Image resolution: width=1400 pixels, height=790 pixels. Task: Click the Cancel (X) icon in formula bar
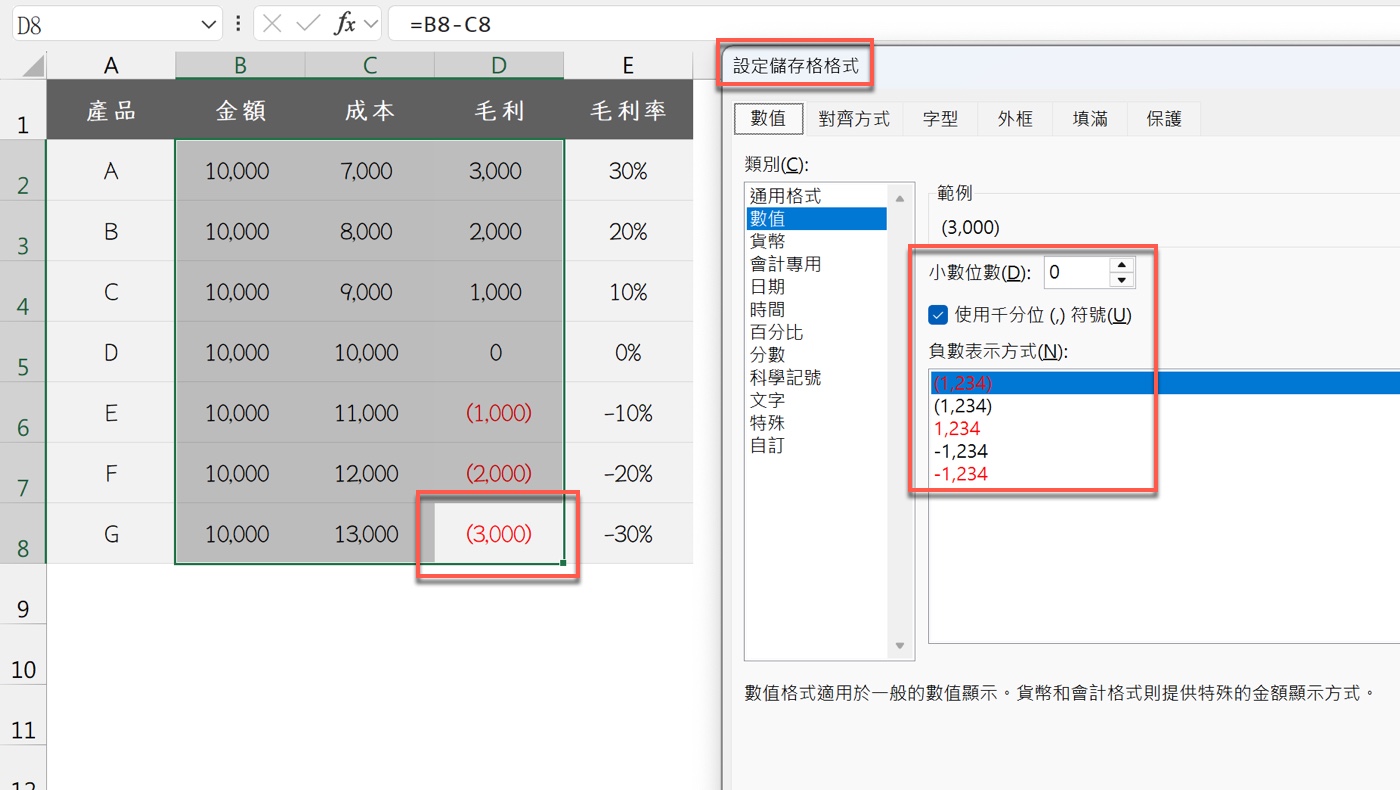[272, 23]
